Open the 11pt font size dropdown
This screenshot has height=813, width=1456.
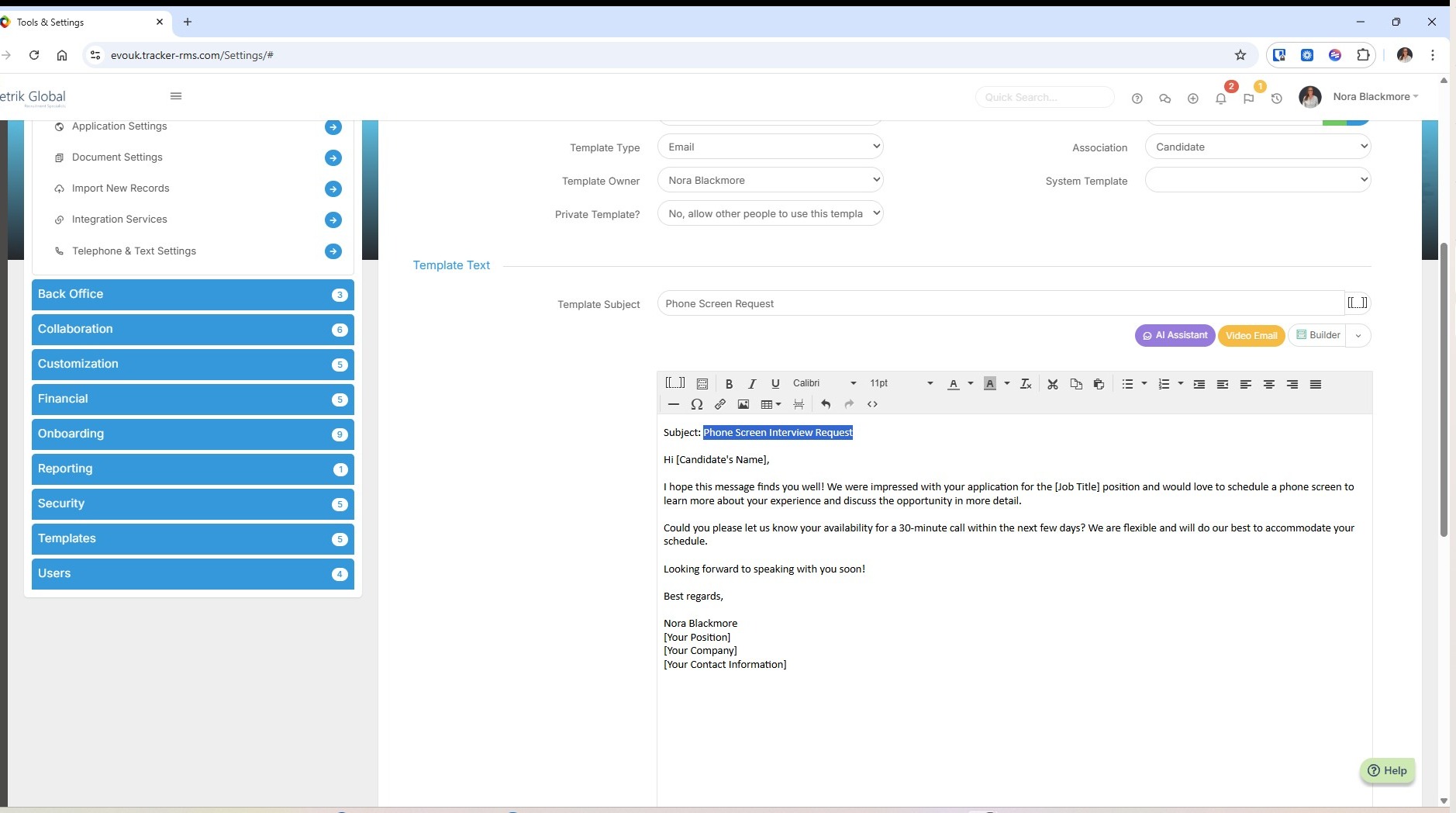click(x=902, y=383)
